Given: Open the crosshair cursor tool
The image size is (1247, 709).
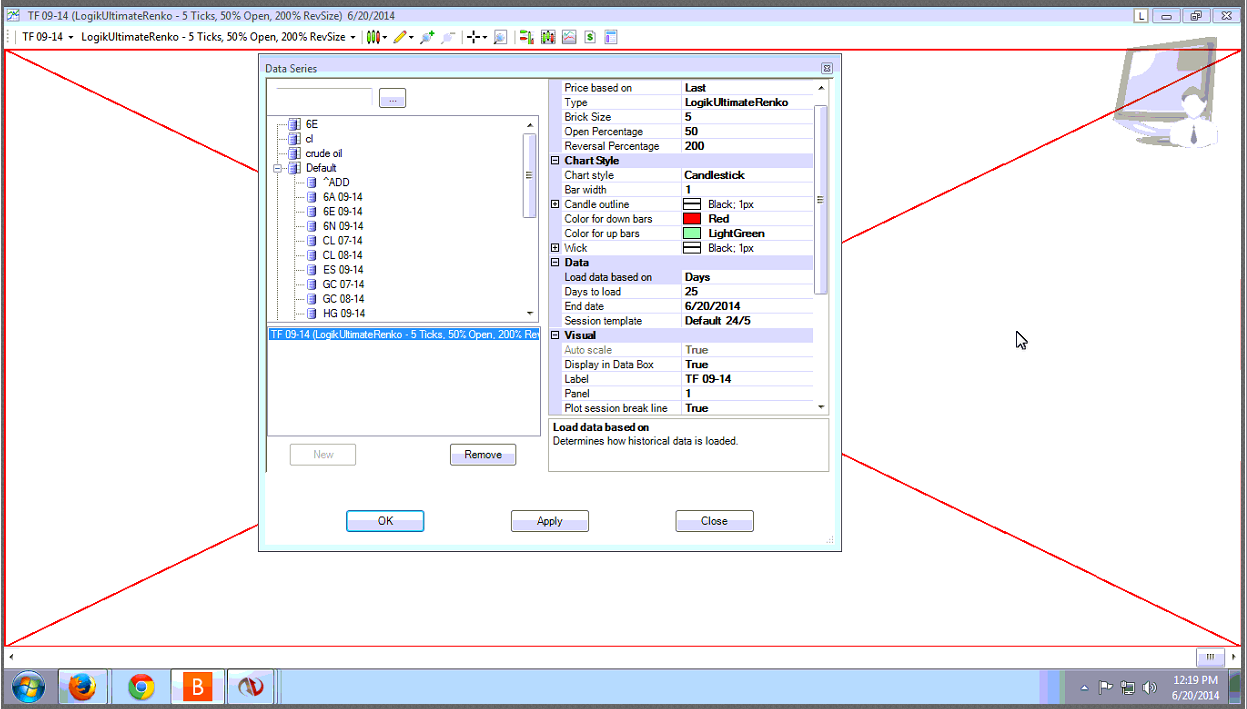Looking at the screenshot, I should click(x=475, y=37).
